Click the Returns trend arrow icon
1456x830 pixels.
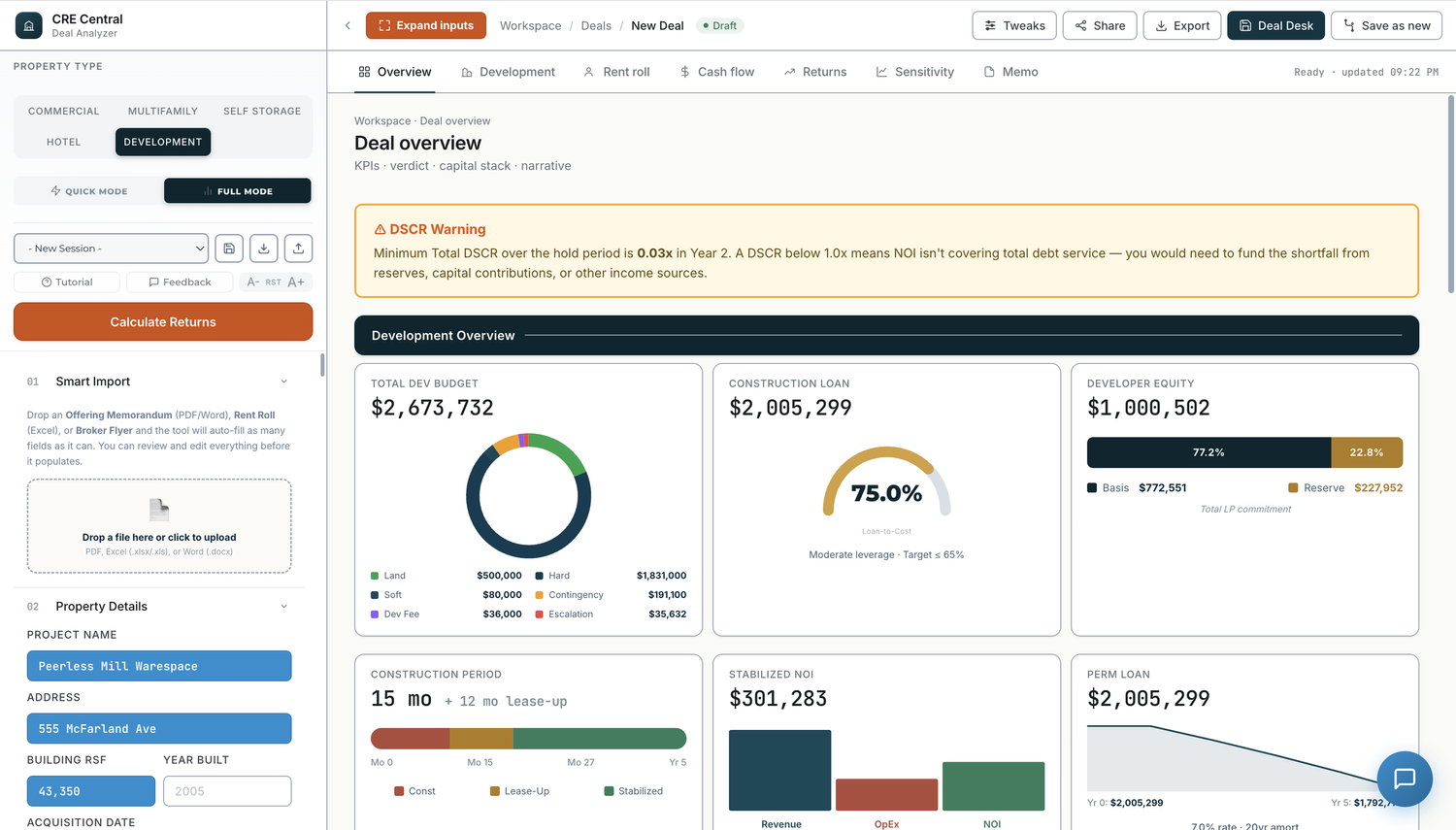[789, 72]
